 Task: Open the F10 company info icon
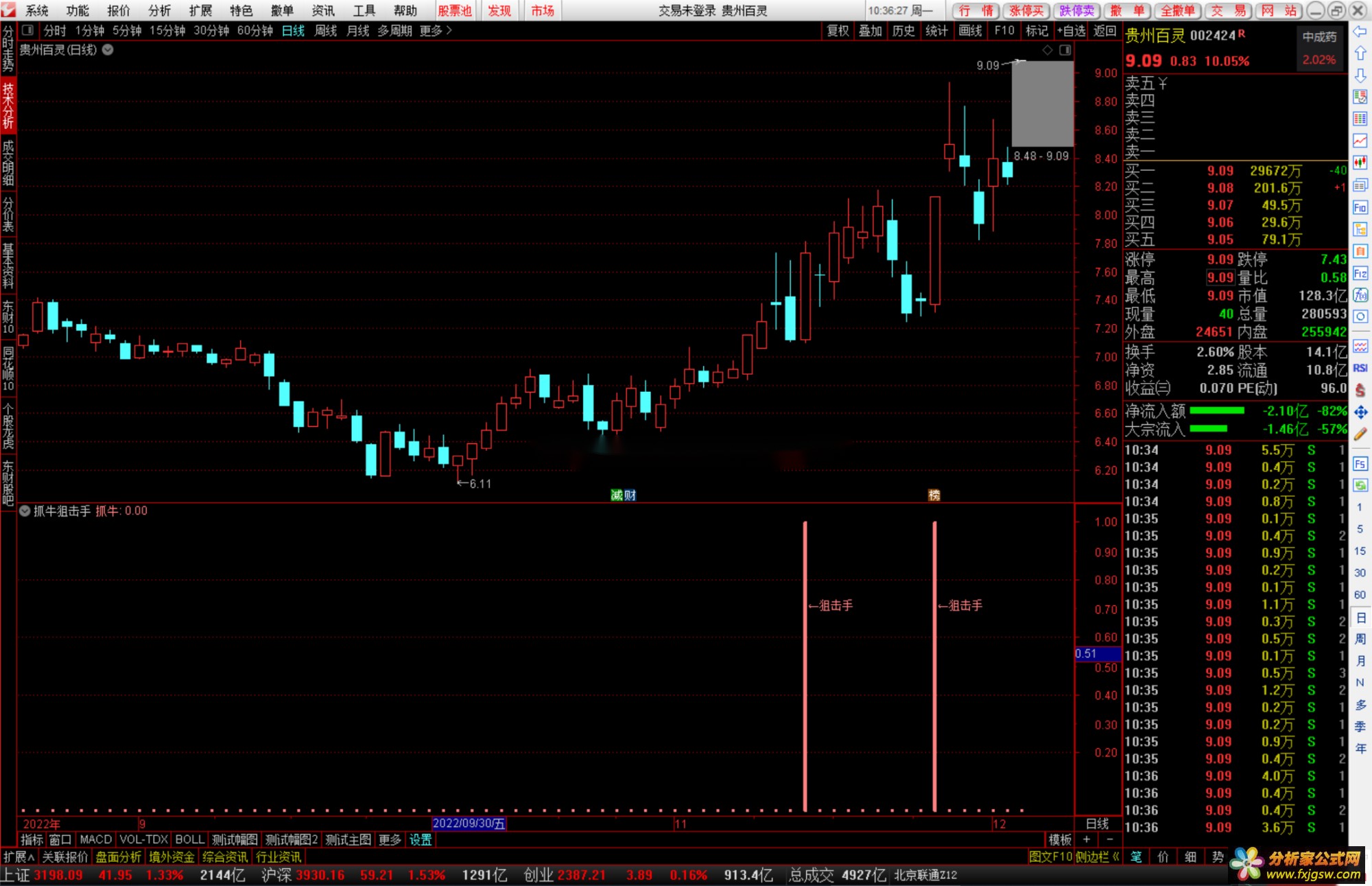click(1360, 207)
